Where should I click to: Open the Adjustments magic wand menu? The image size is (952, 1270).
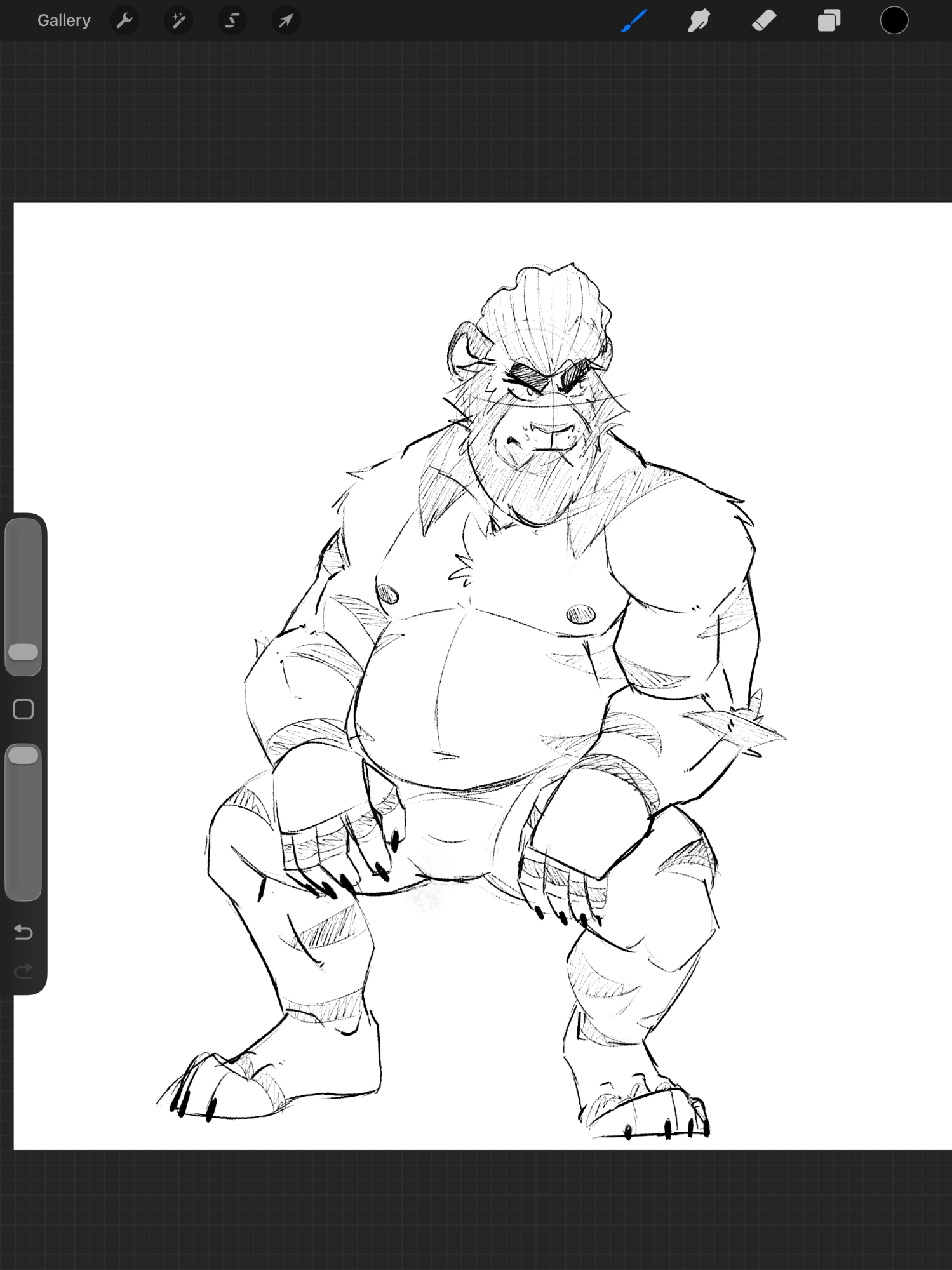coord(178,21)
